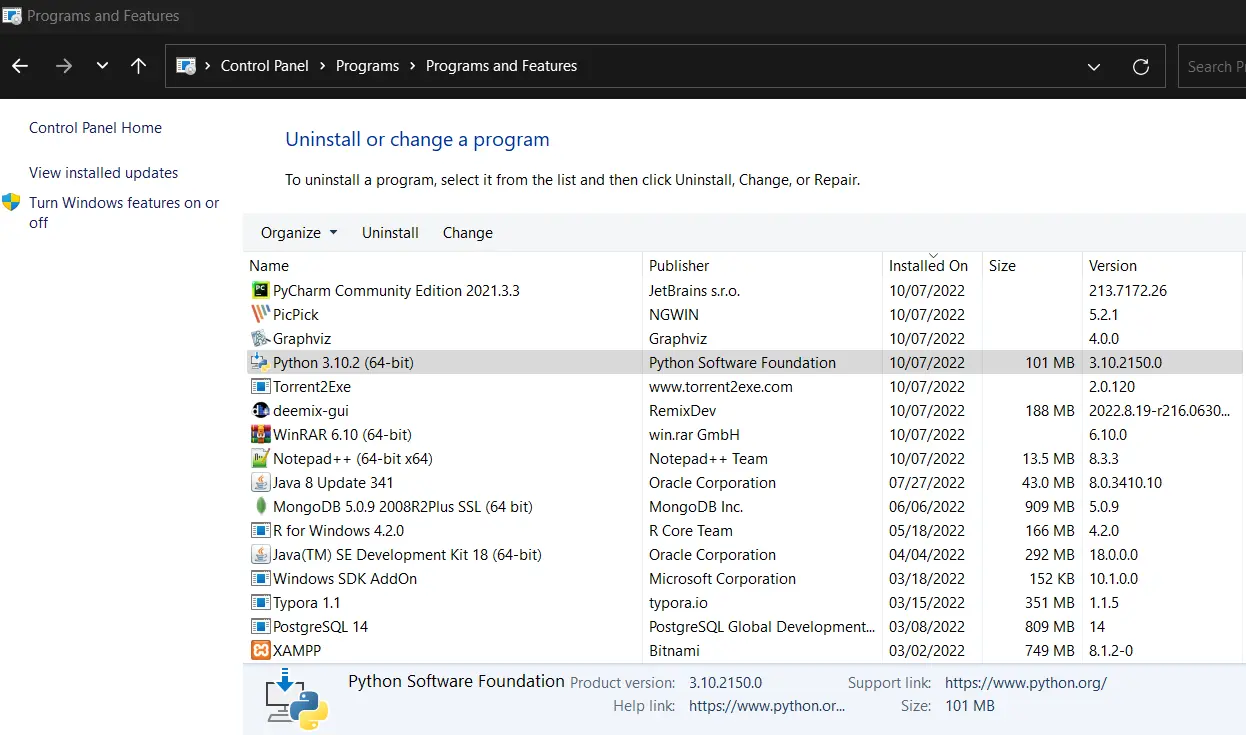Select the PyCharm Community Edition 2021.3.3 row
This screenshot has height=735, width=1246.
pyautogui.click(x=744, y=291)
